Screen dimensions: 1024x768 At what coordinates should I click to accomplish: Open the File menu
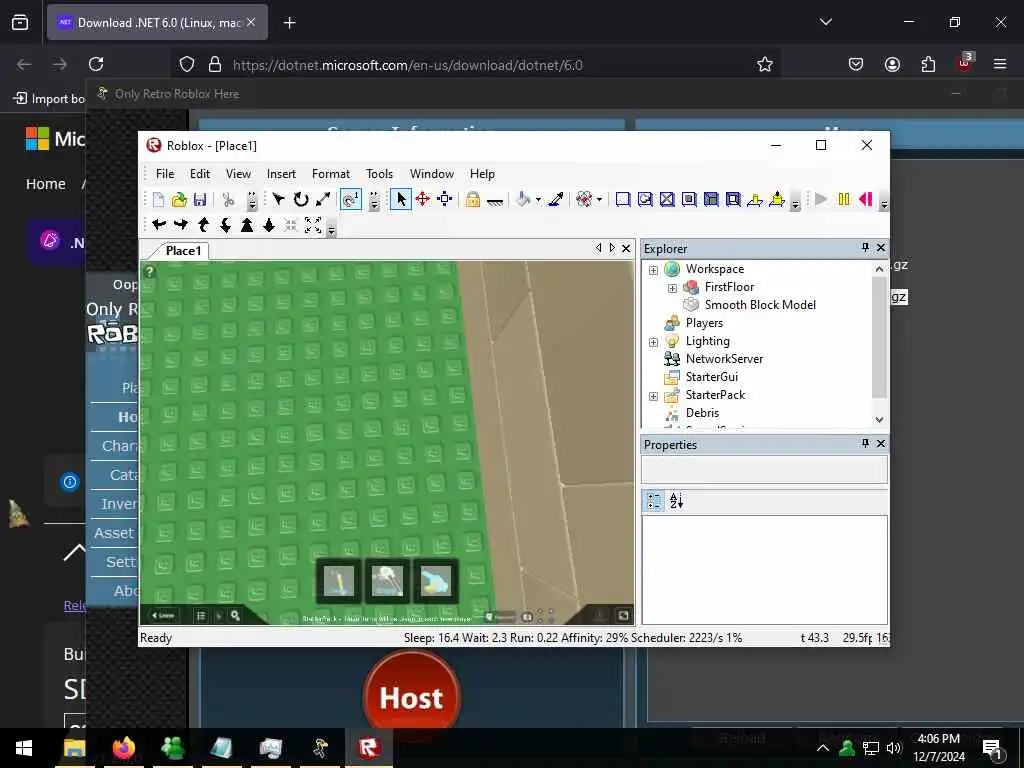[x=165, y=174]
